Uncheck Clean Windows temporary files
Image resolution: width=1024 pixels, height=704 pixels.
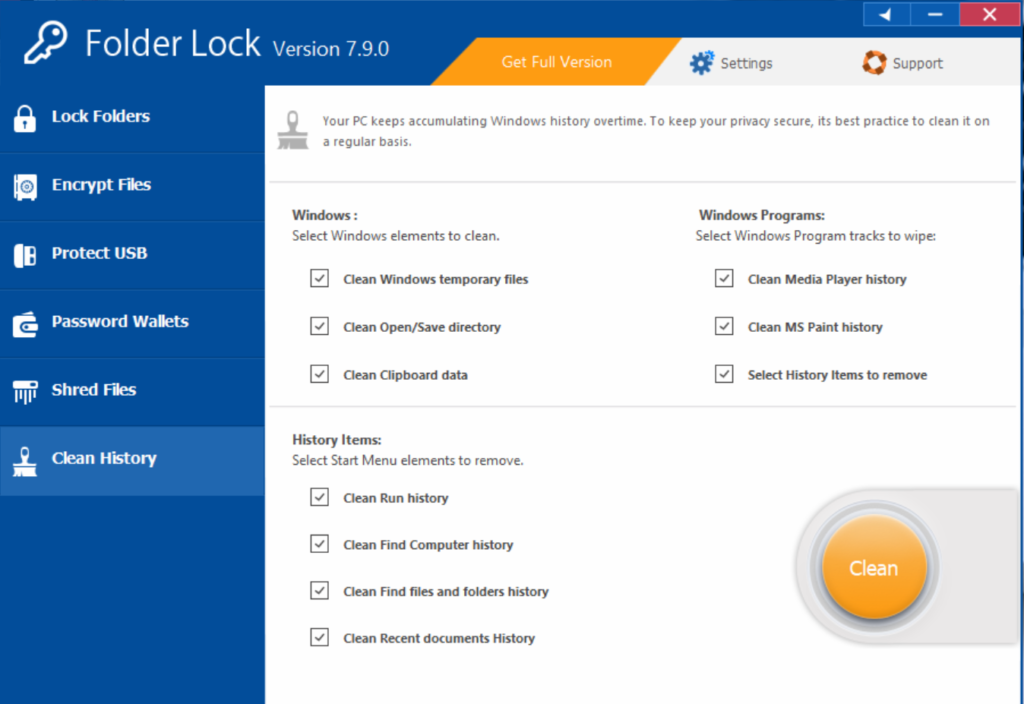(319, 278)
